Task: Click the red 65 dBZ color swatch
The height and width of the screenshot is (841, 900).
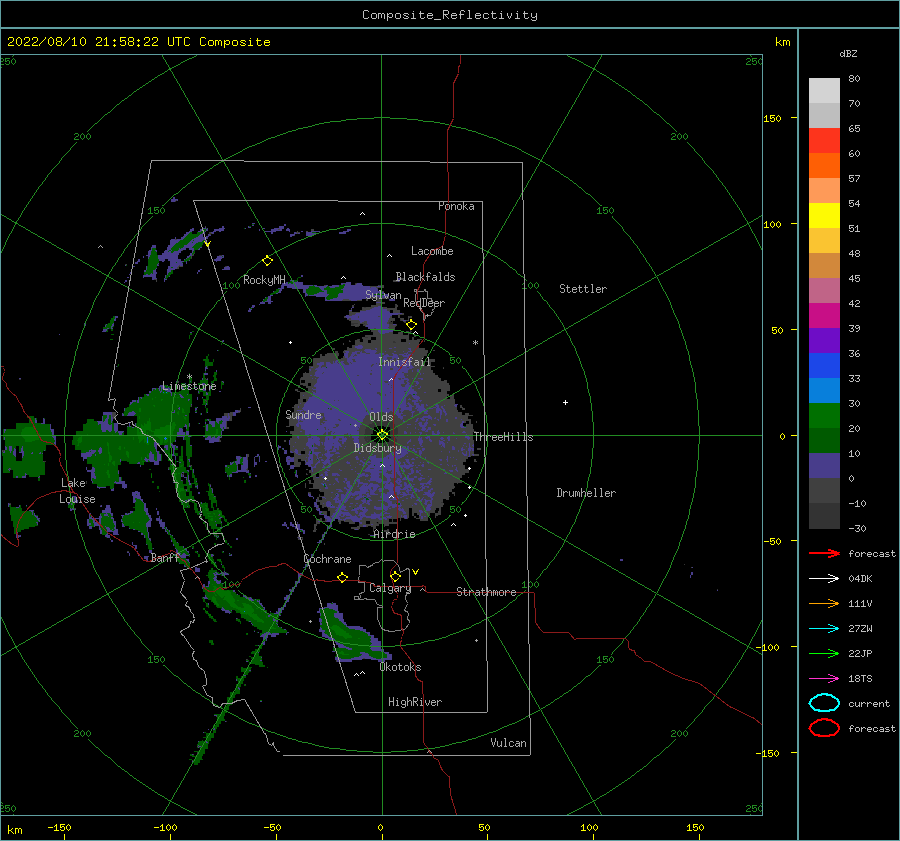Action: click(x=824, y=141)
